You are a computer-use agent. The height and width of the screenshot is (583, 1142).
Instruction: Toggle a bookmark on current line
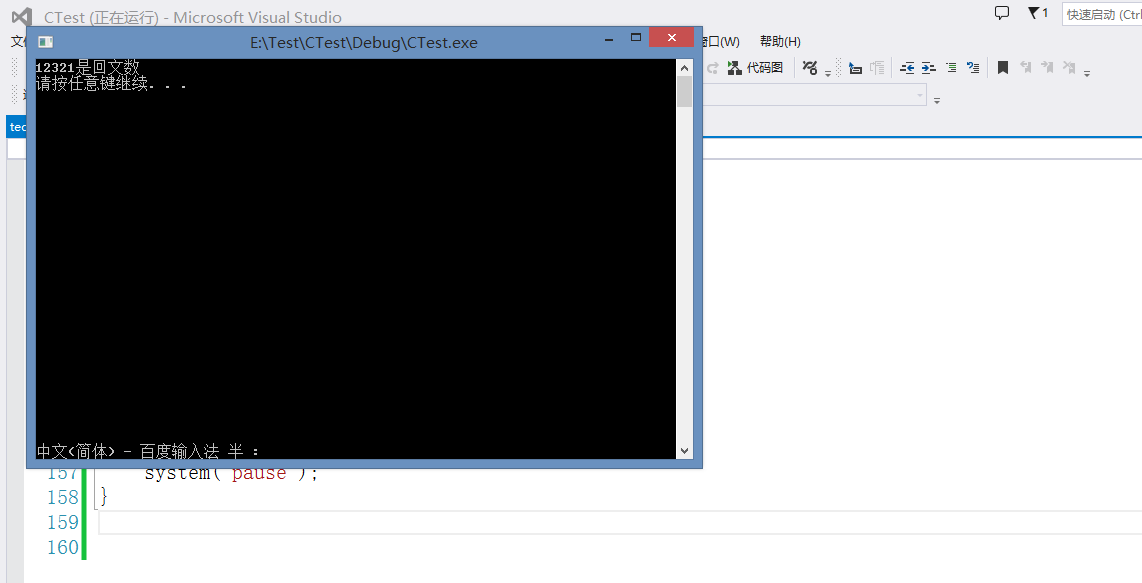[x=1003, y=68]
